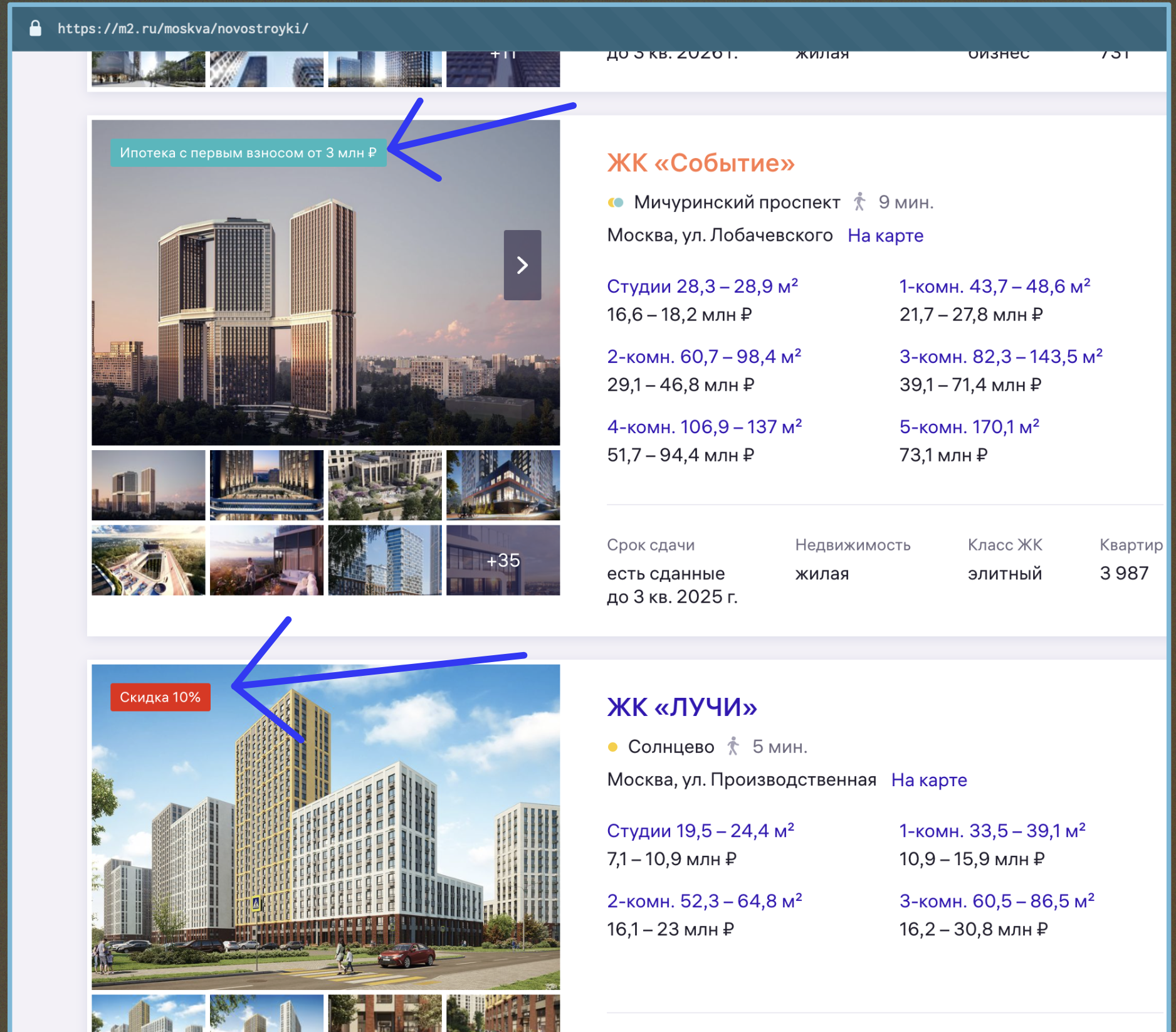
Task: Click the yellow metro dot for Солнцево
Action: 613,747
